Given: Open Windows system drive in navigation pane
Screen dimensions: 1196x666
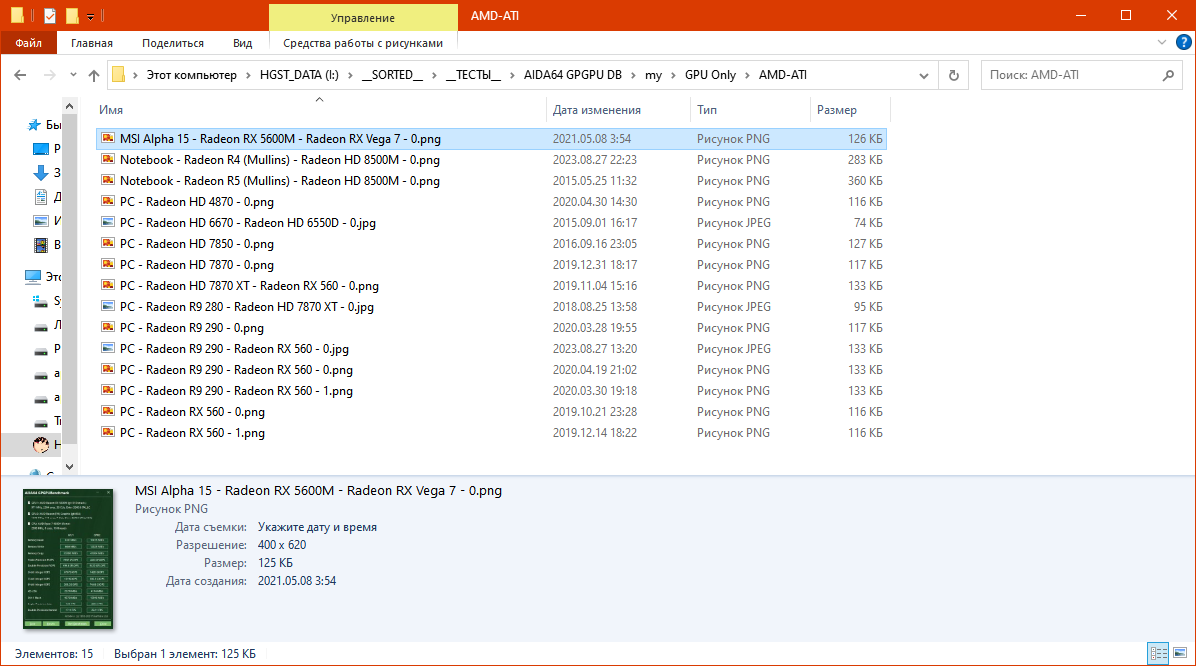Looking at the screenshot, I should pyautogui.click(x=41, y=301).
